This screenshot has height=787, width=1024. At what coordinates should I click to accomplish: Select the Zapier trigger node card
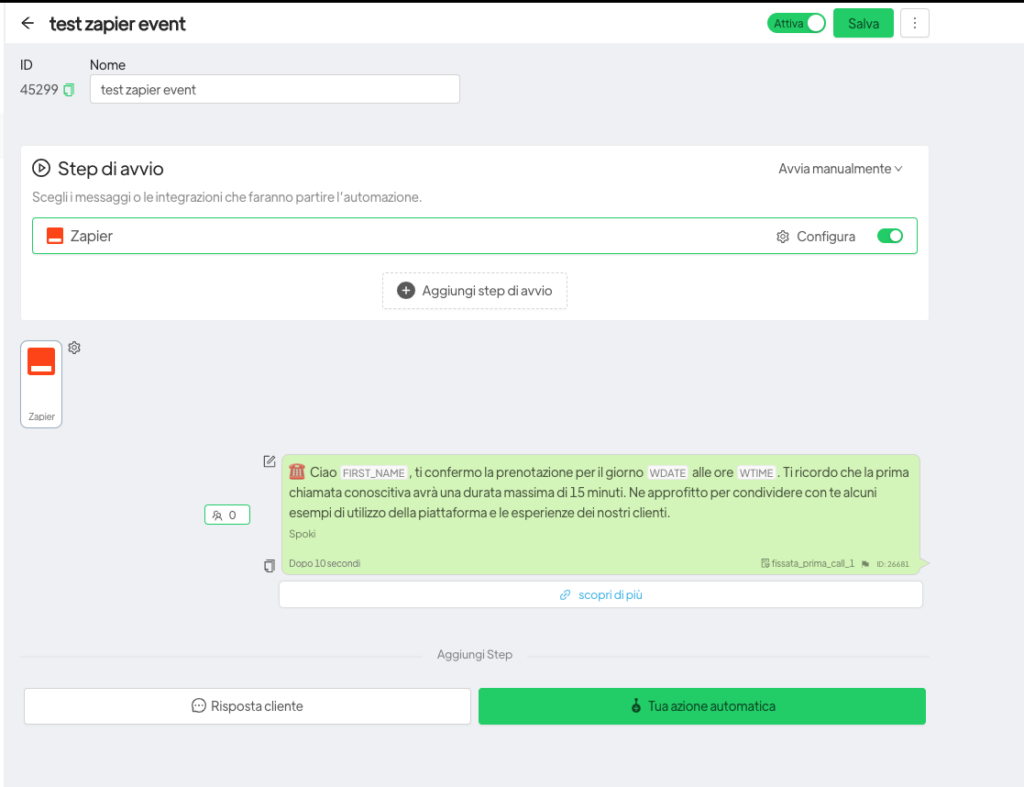41,384
